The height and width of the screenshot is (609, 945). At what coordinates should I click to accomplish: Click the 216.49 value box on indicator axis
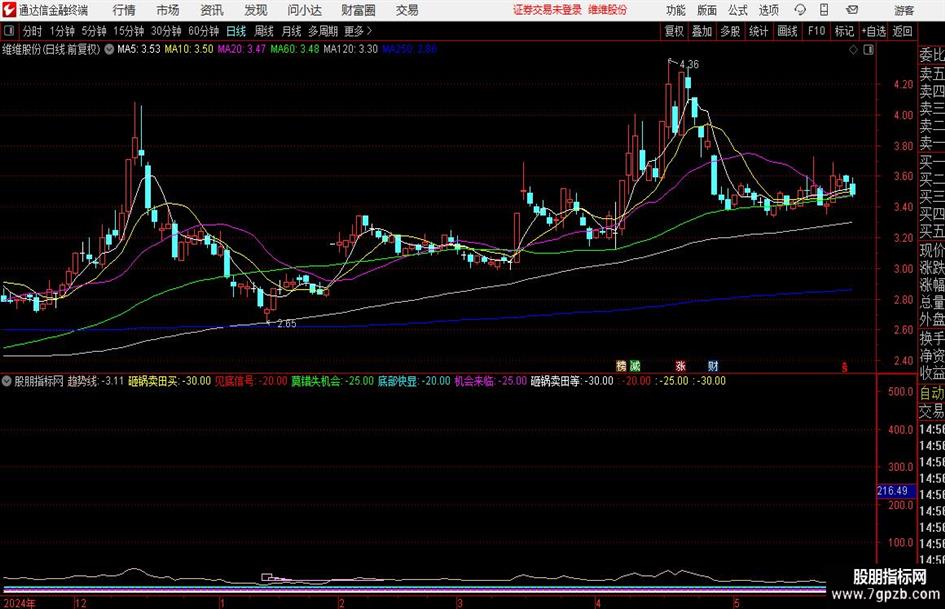894,491
